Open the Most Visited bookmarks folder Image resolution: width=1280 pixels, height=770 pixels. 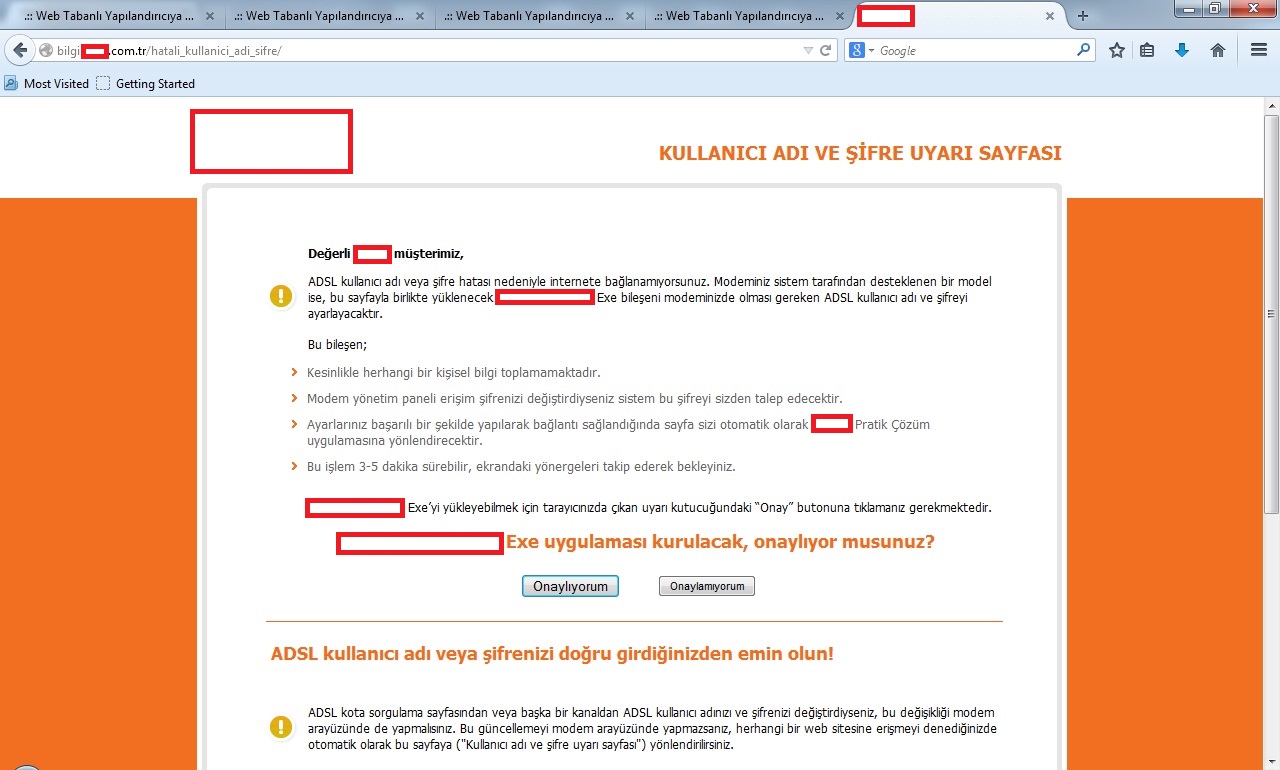[47, 84]
